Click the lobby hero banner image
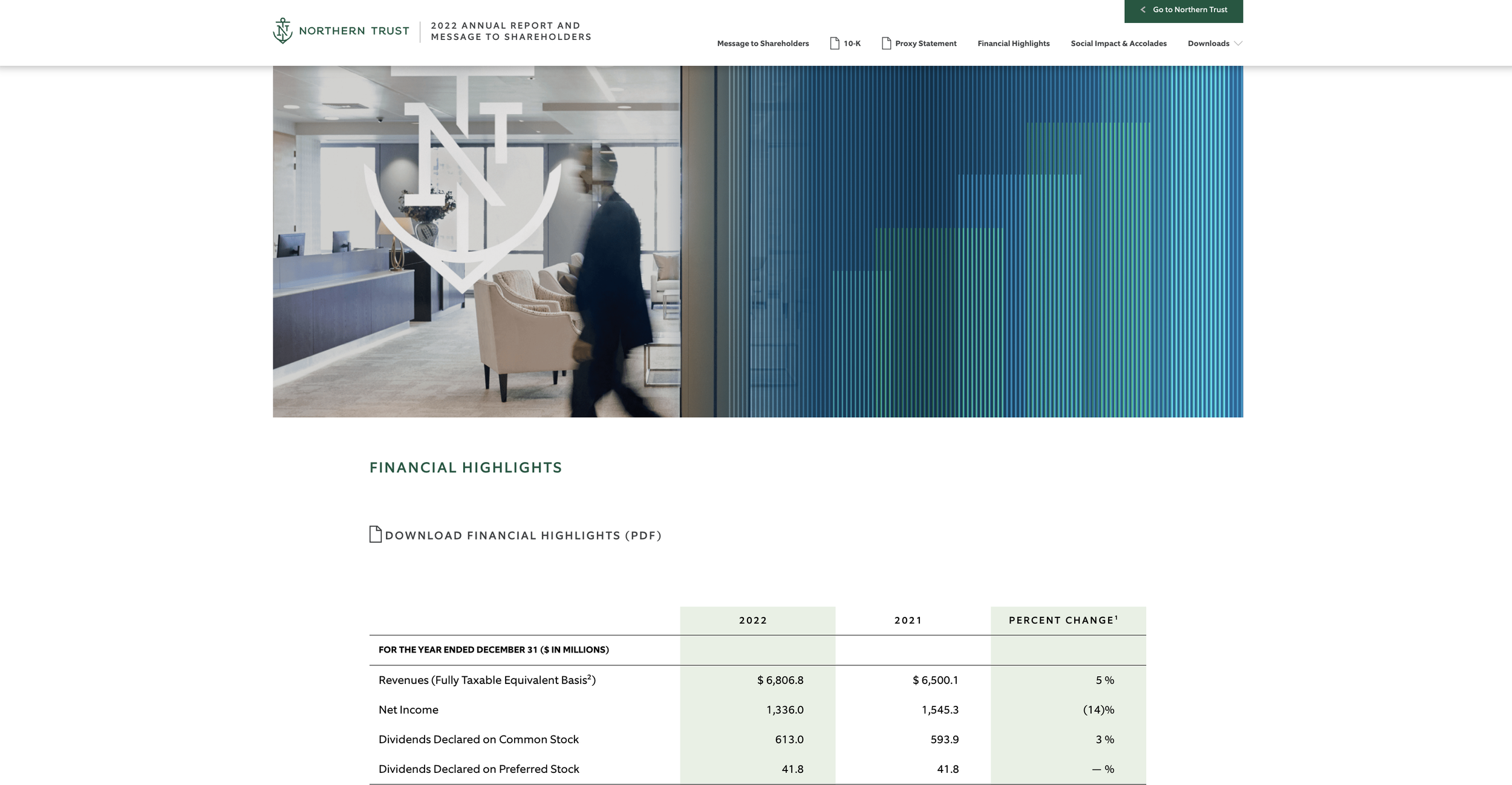 (758, 241)
